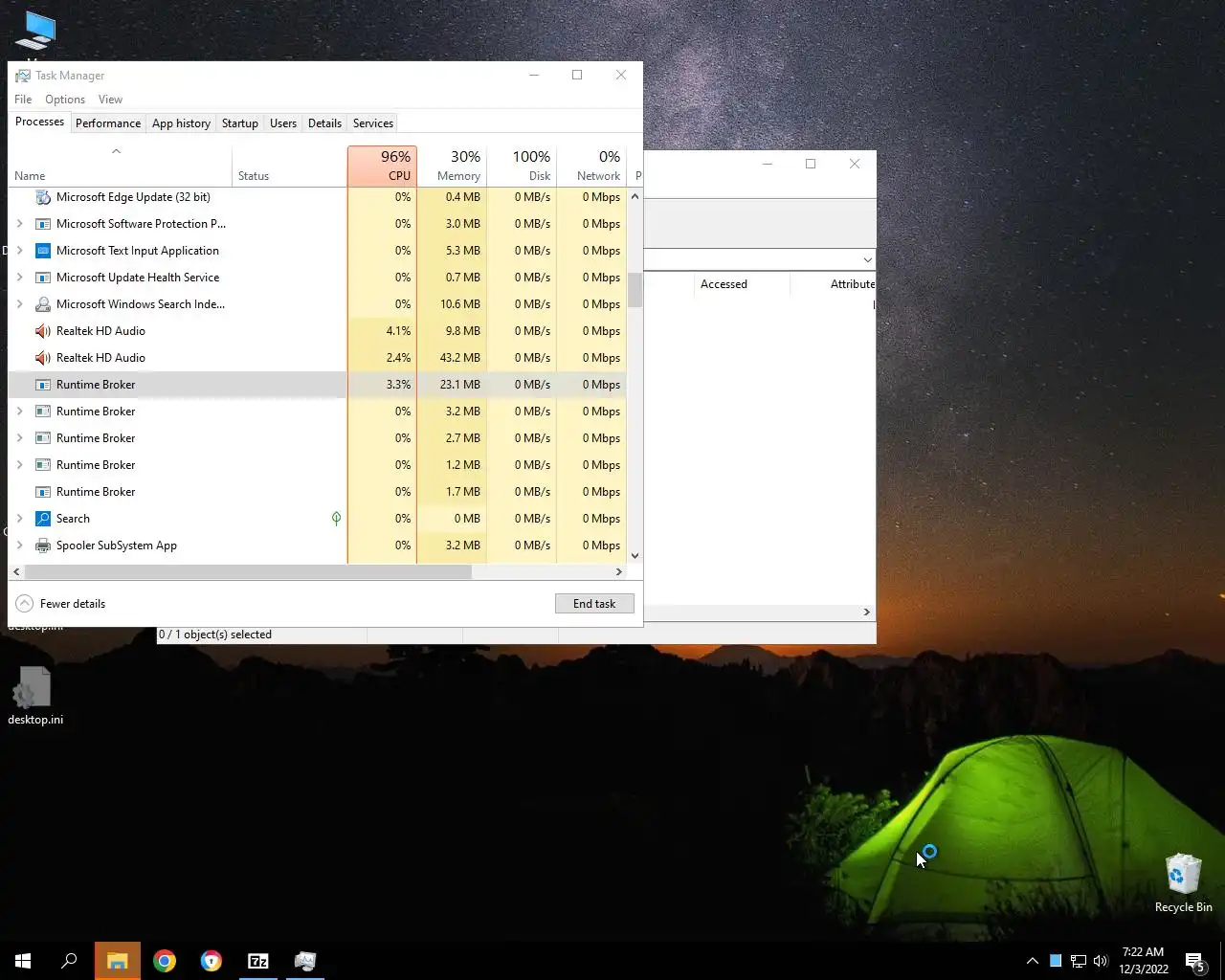
Task: Switch to 7-Zip in the taskbar
Action: pyautogui.click(x=258, y=961)
